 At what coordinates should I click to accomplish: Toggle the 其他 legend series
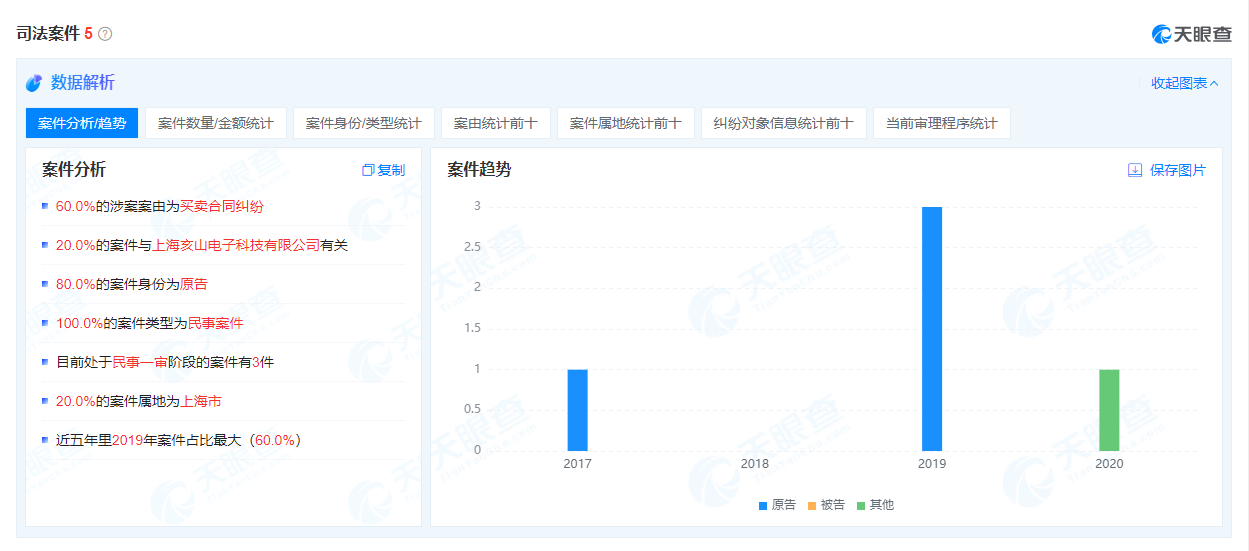875,505
